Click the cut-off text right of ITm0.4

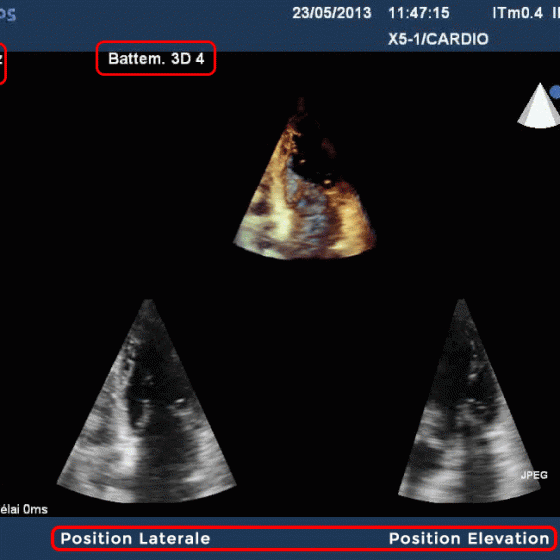556,13
